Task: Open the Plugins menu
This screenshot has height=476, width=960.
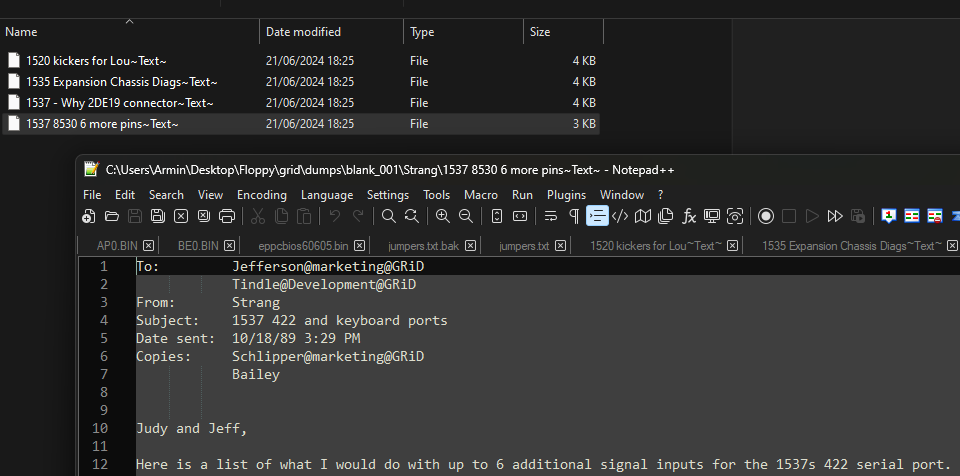Action: point(566,195)
